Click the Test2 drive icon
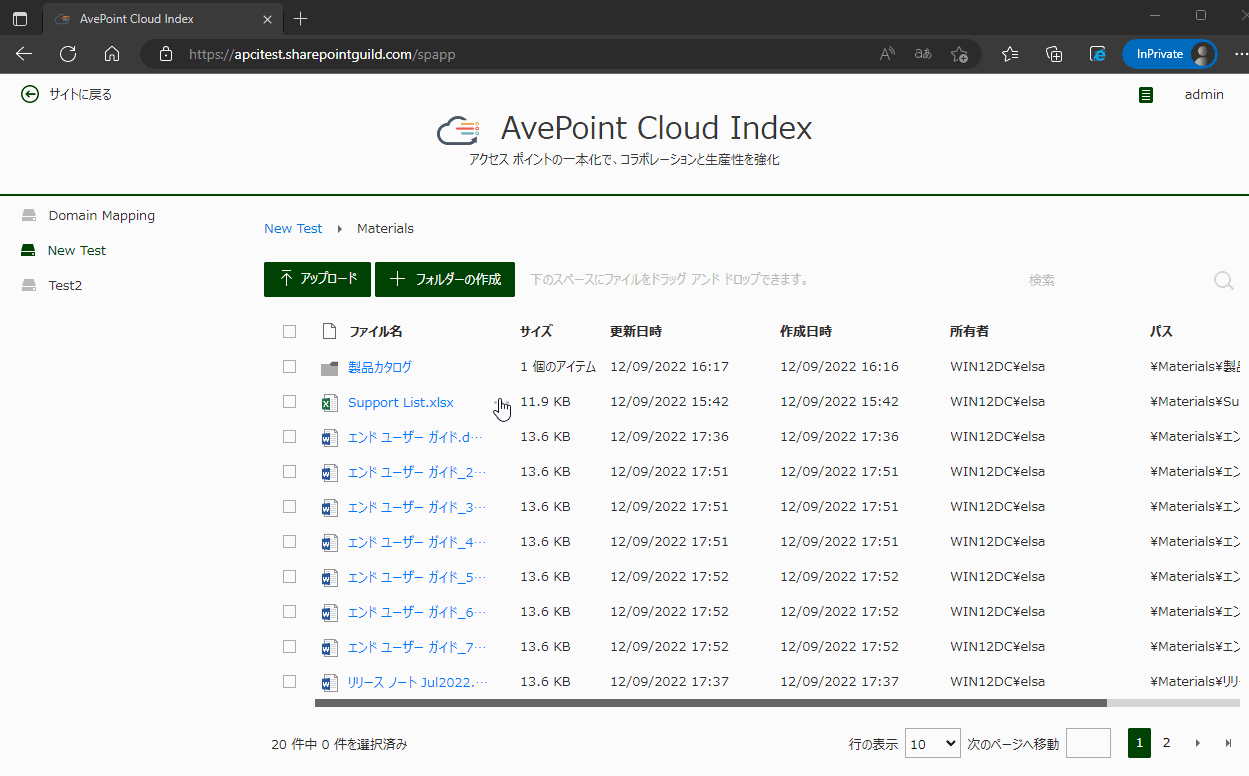1249x776 pixels. 29,285
